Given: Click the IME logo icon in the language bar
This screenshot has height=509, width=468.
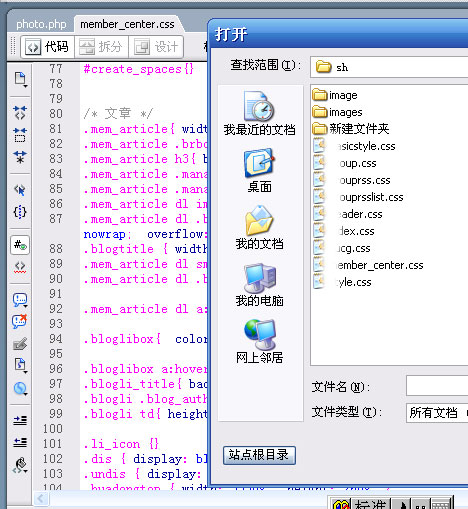Looking at the screenshot, I should 341,504.
